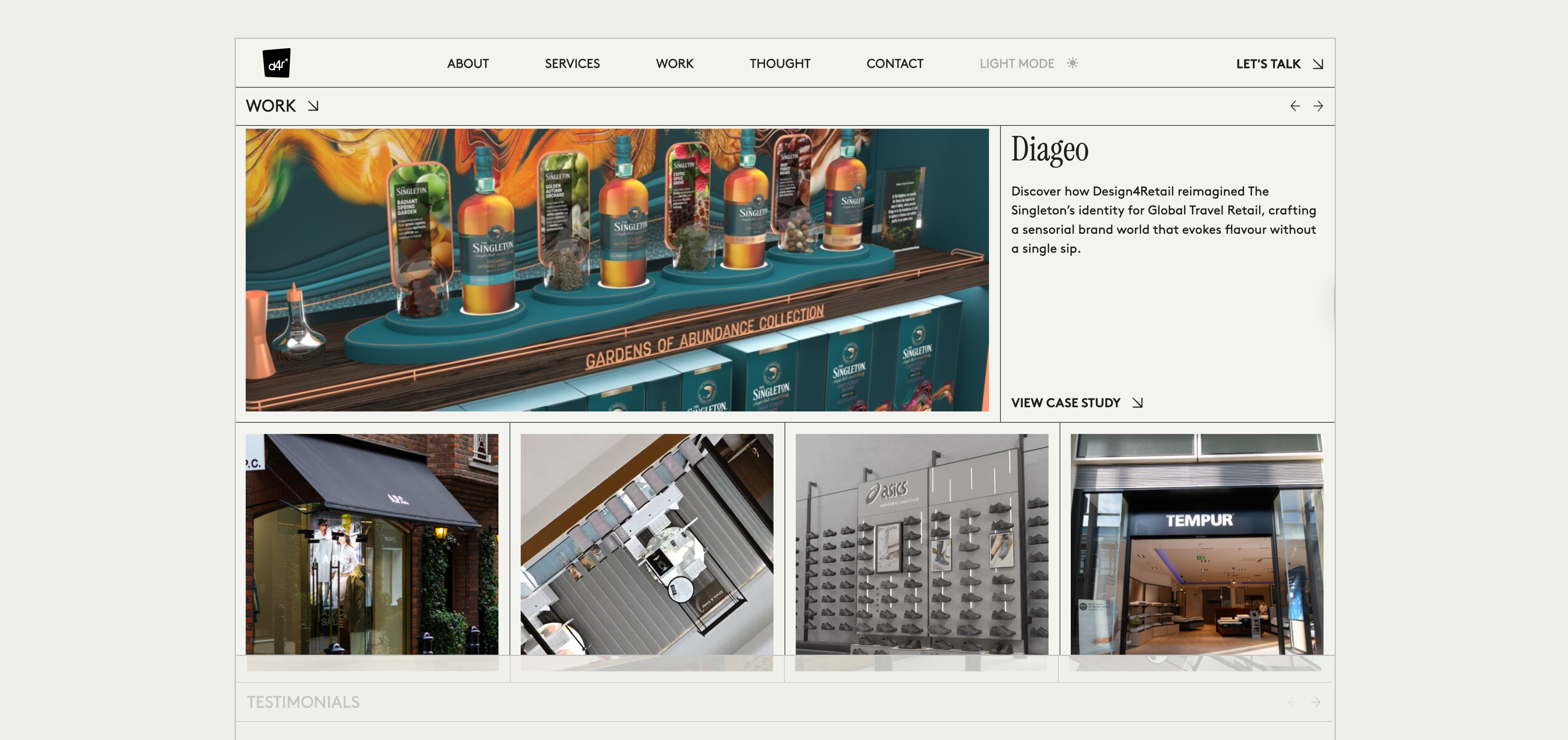Click the View Case Study link
1568x740 pixels.
click(1065, 403)
